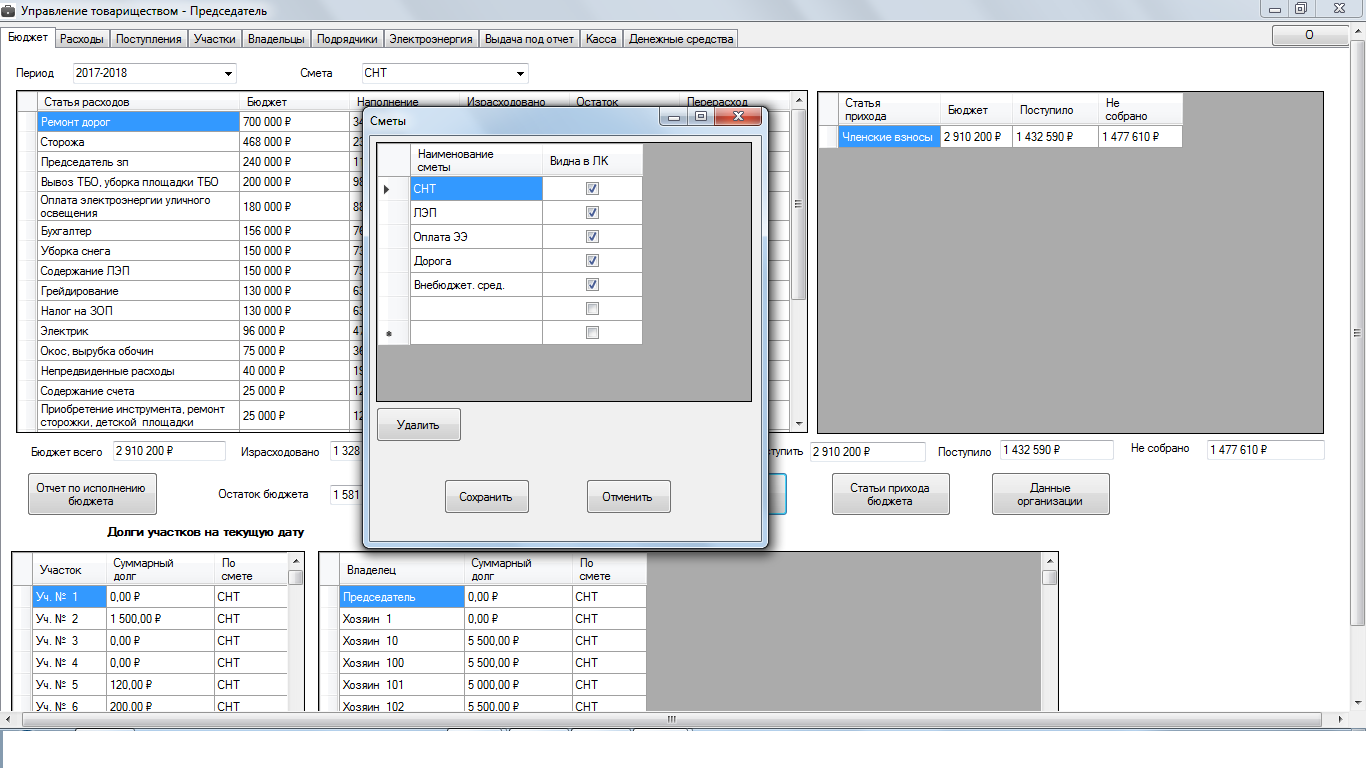
Task: Open Данные организации
Action: click(1050, 495)
